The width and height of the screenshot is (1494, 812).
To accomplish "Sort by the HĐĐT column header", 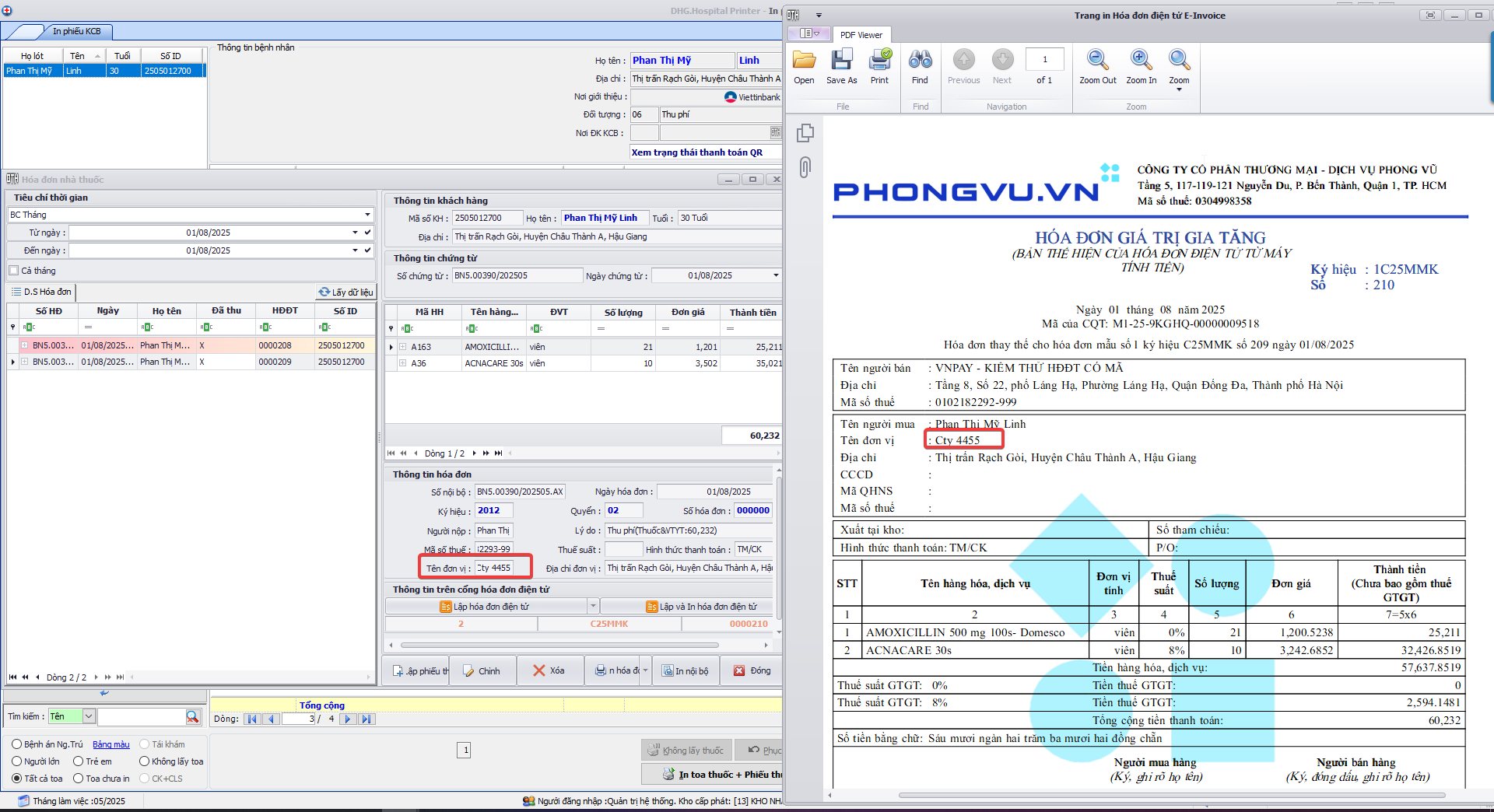I will [285, 311].
